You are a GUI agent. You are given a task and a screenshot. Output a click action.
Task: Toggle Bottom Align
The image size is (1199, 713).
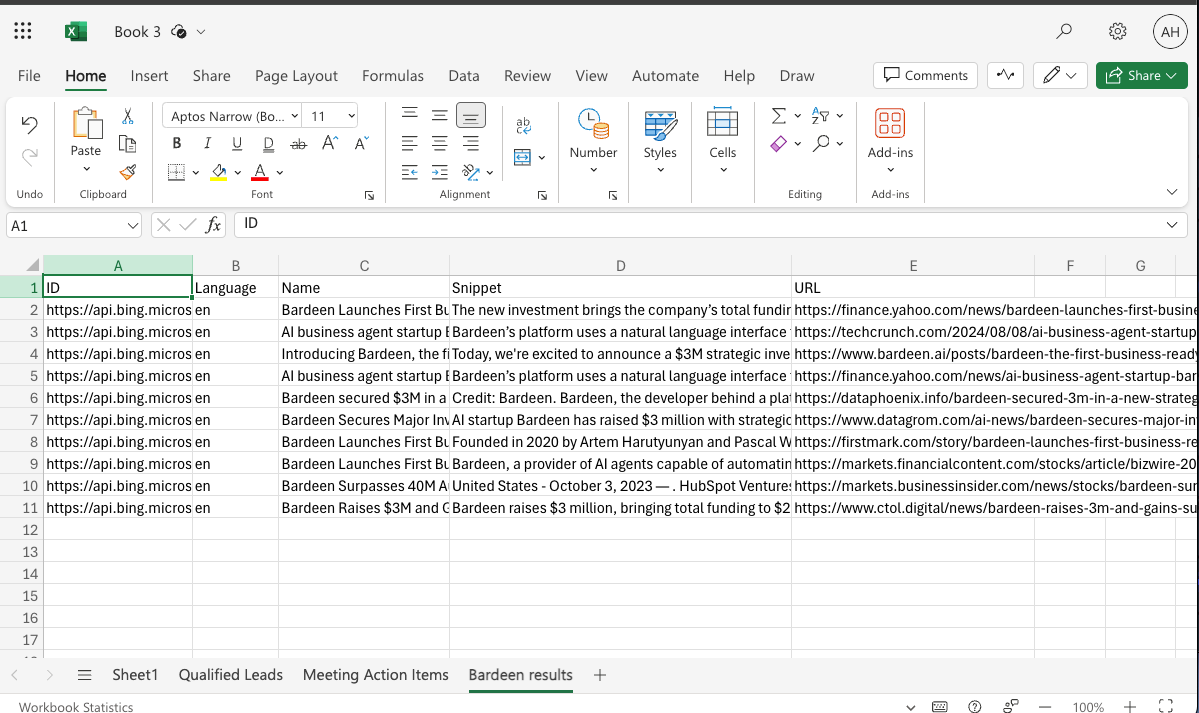[470, 115]
